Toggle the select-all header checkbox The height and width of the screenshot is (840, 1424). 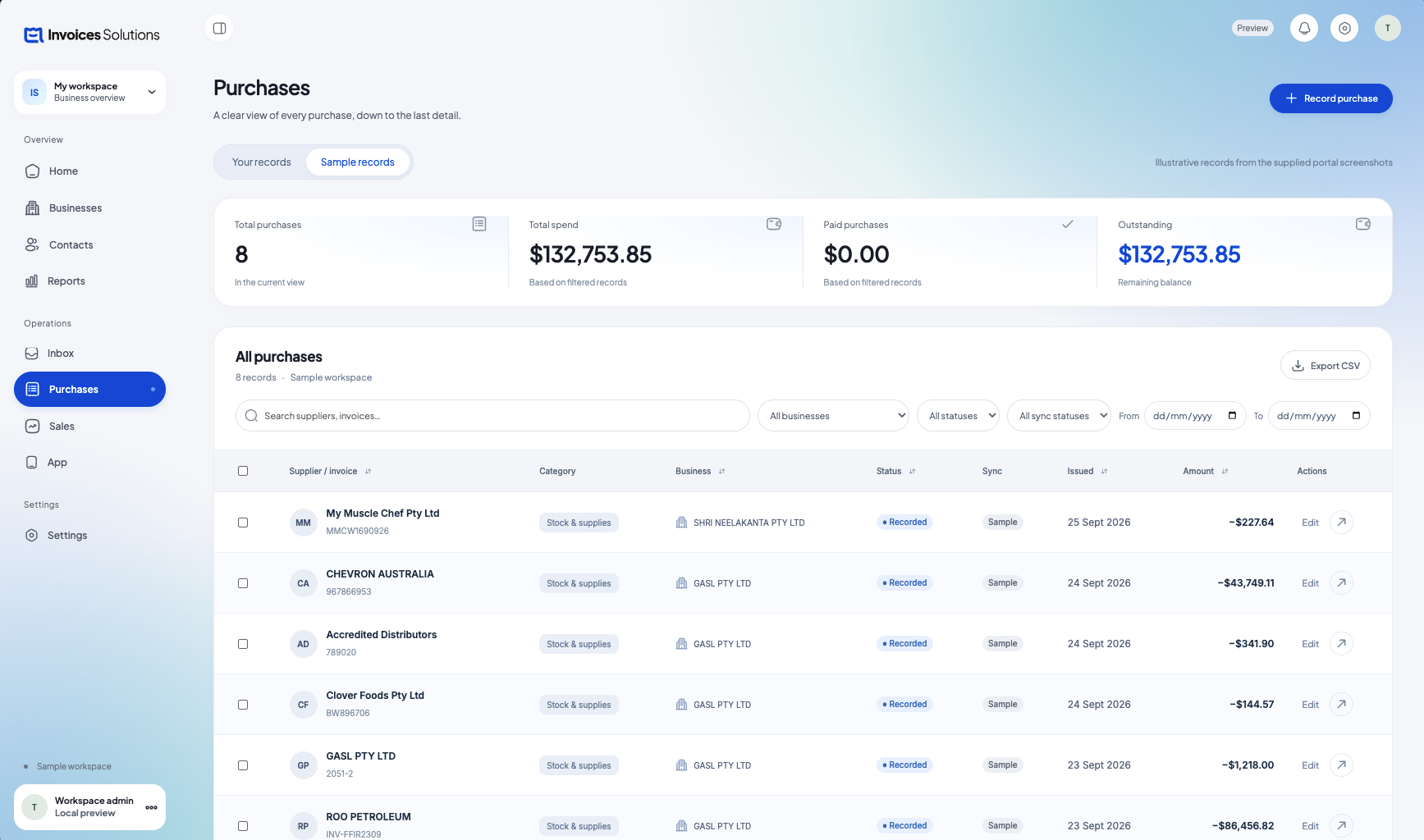coord(243,471)
